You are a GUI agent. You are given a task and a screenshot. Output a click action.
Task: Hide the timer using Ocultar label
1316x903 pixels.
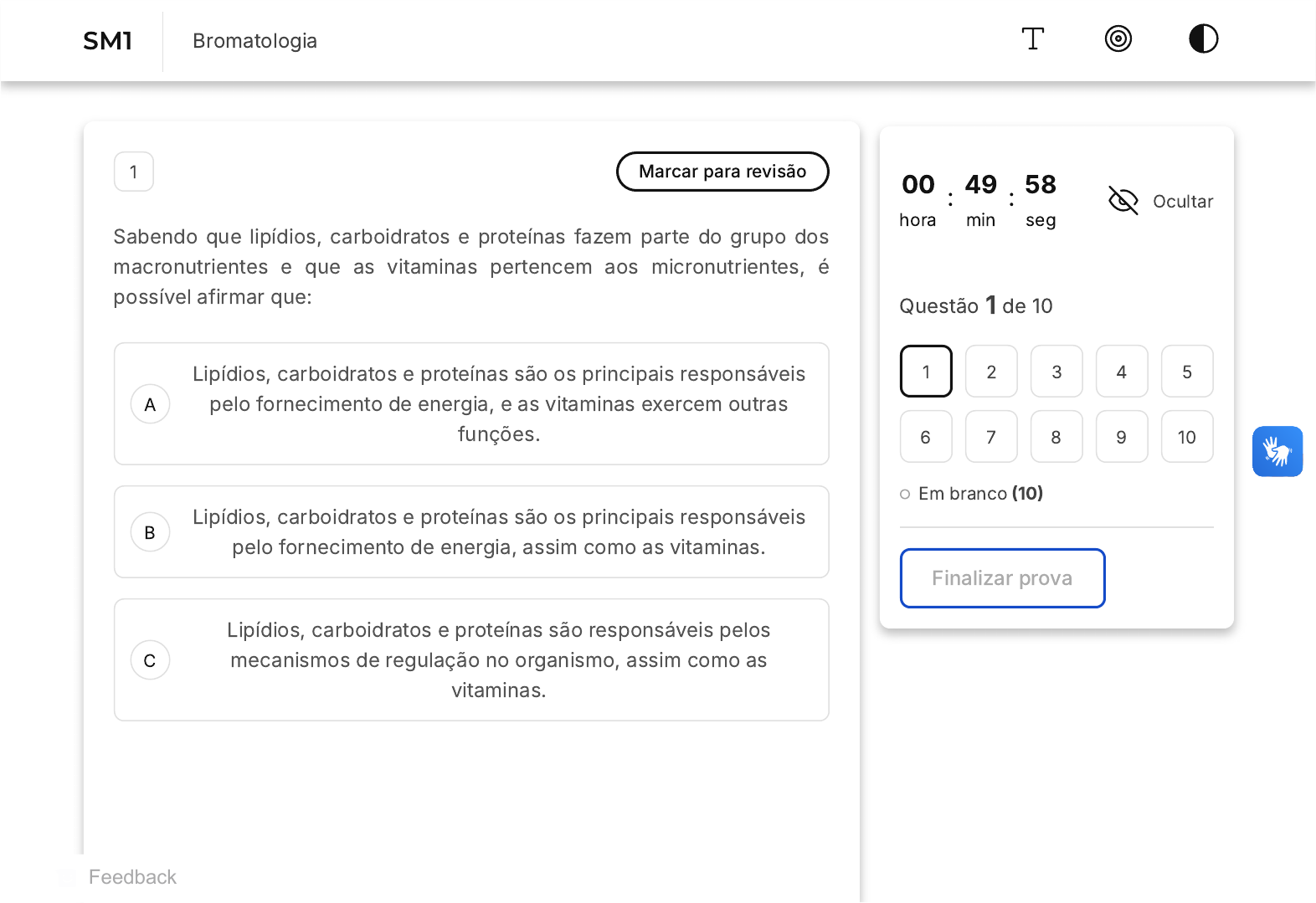point(1182,202)
